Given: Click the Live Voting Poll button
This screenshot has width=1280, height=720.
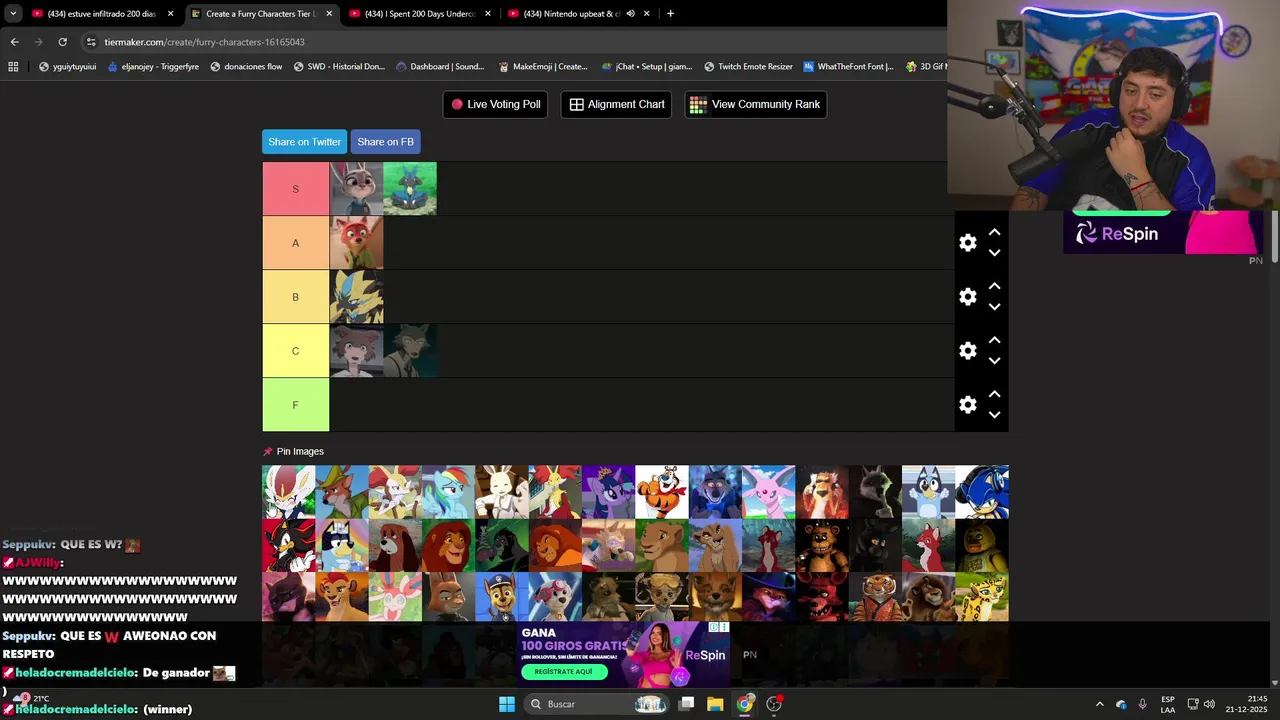Looking at the screenshot, I should pyautogui.click(x=495, y=104).
